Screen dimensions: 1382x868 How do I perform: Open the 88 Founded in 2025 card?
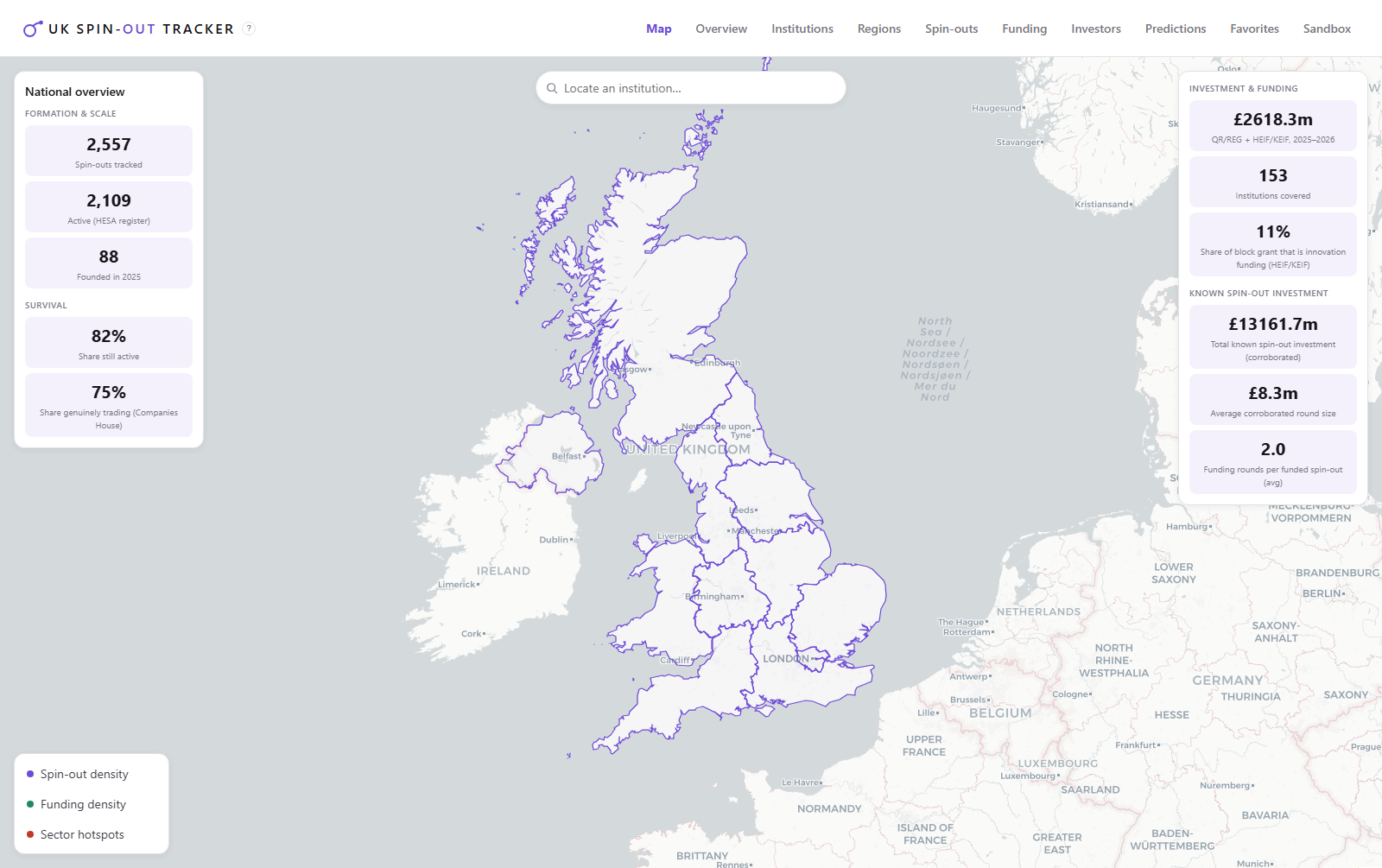[x=109, y=263]
